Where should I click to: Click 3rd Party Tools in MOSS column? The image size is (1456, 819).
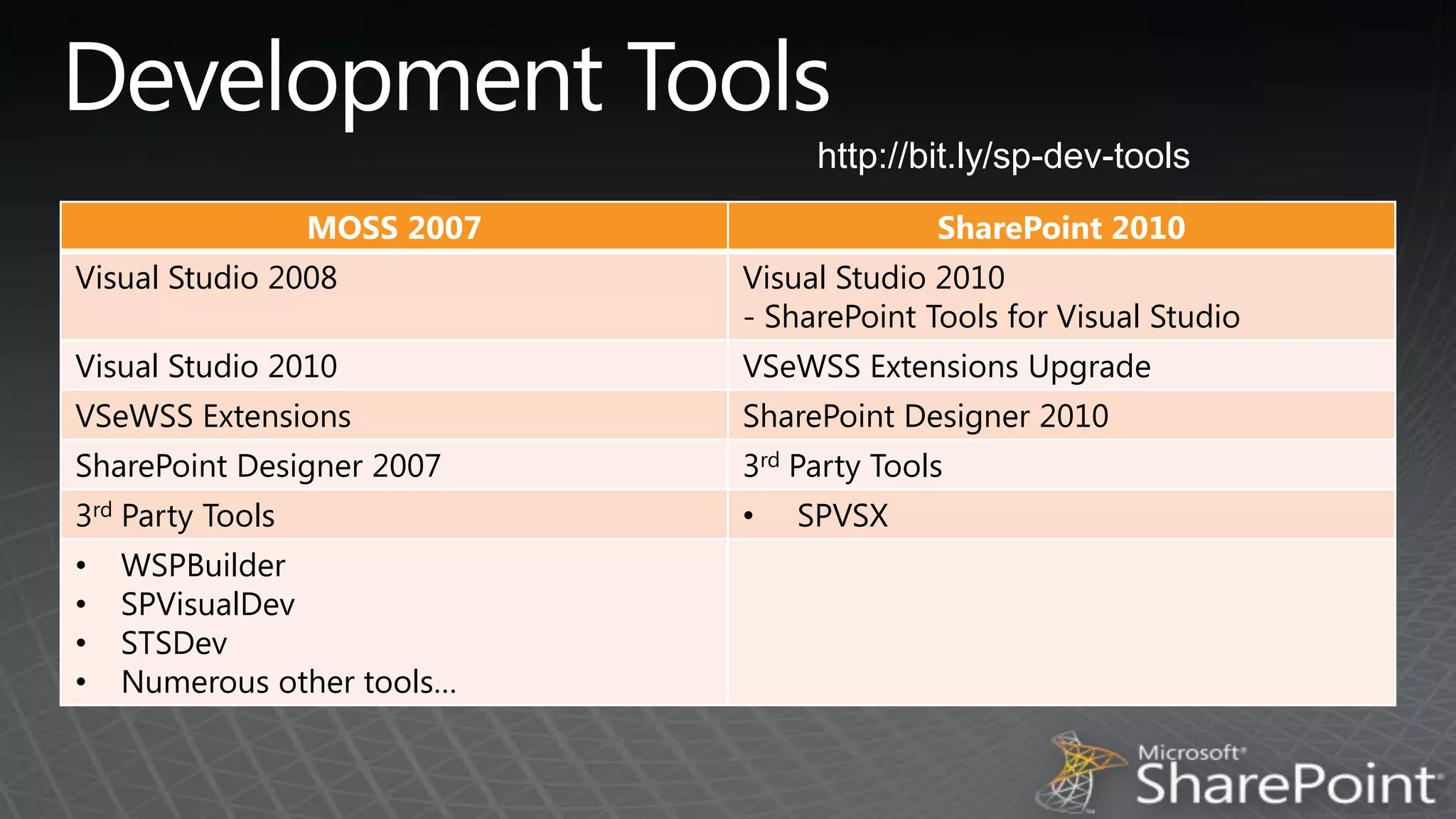[x=175, y=516]
